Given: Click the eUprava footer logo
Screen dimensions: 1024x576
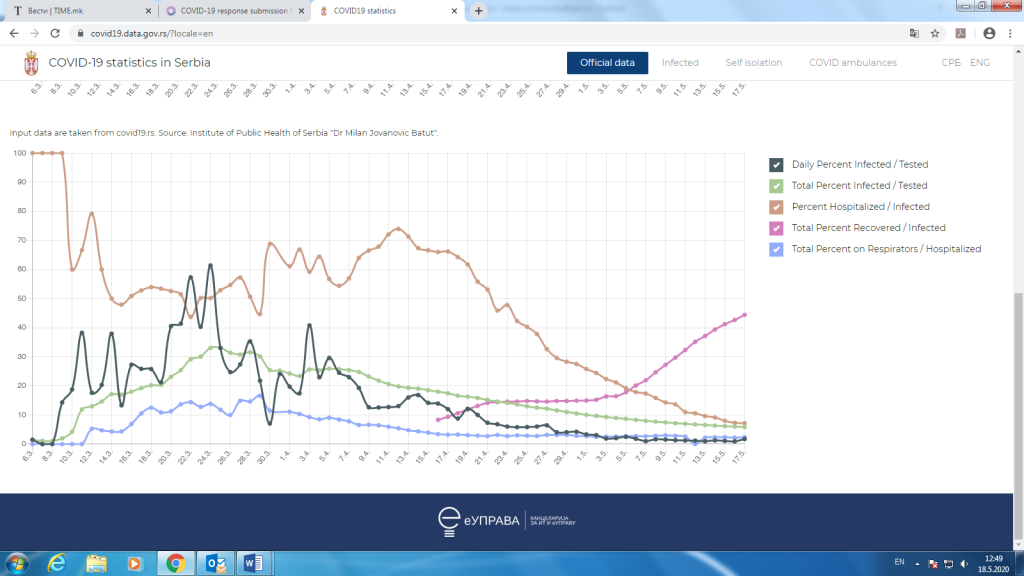Looking at the screenshot, I should pyautogui.click(x=506, y=521).
